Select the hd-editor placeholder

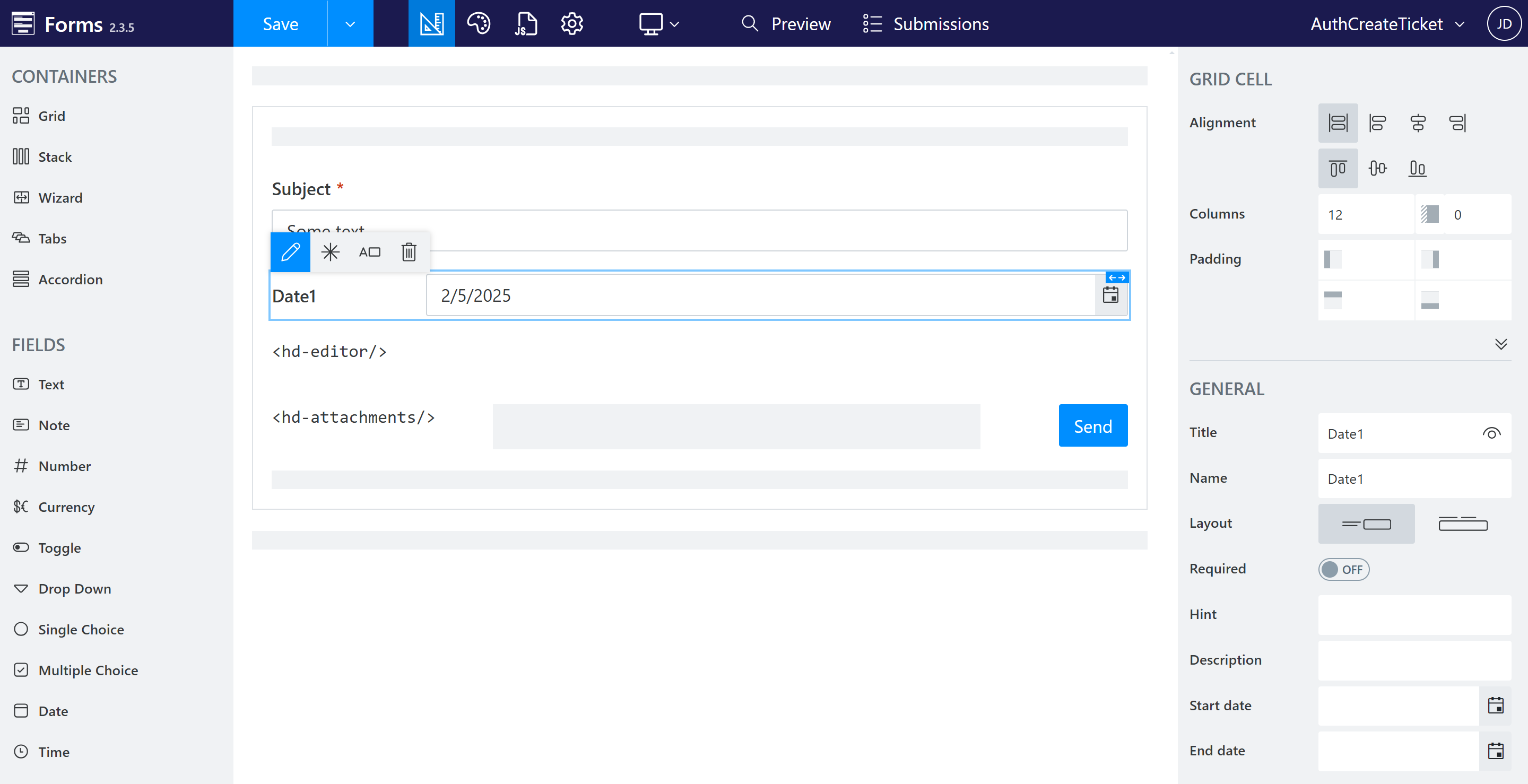tap(329, 352)
